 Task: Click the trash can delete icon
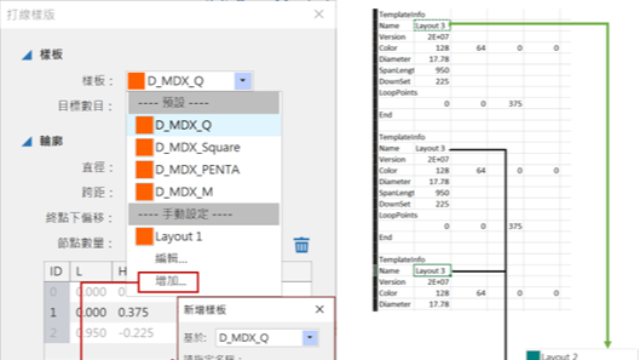(302, 245)
